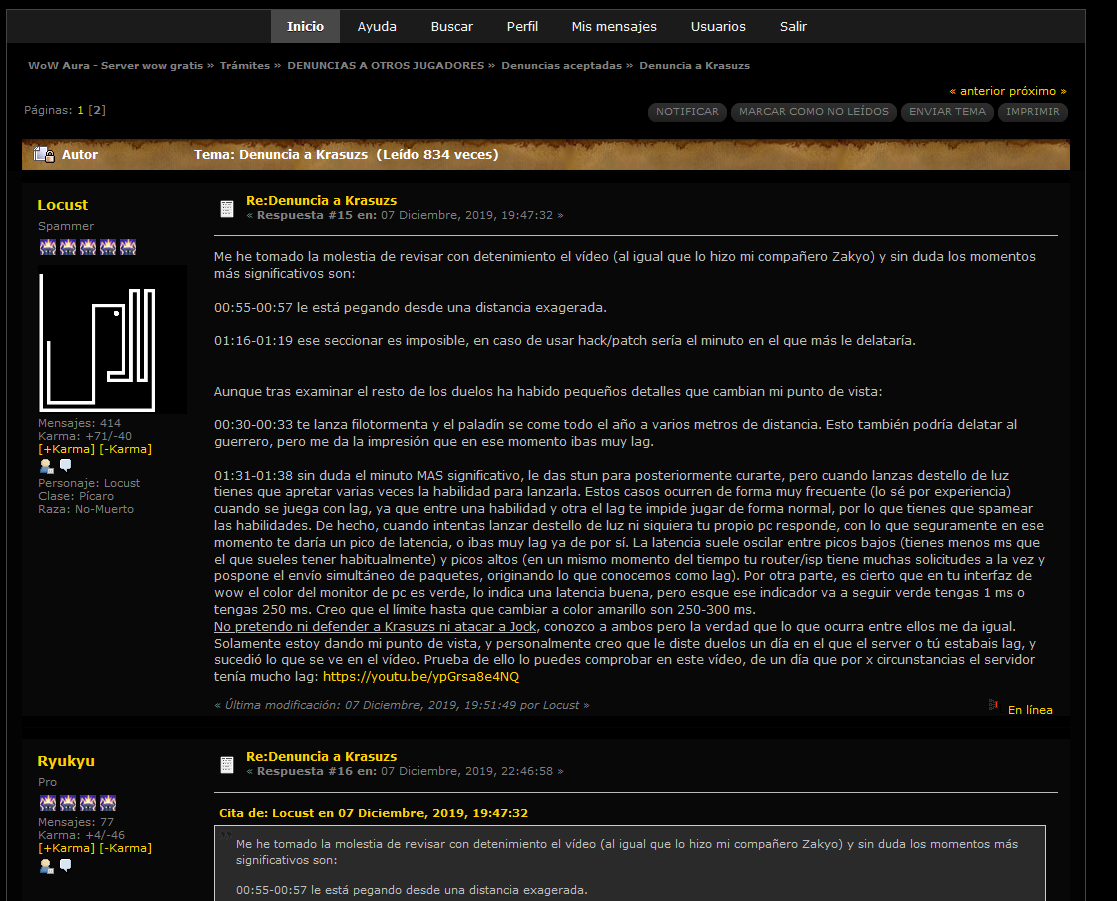Open Mis mensajes
1117x901 pixels.
coord(614,26)
